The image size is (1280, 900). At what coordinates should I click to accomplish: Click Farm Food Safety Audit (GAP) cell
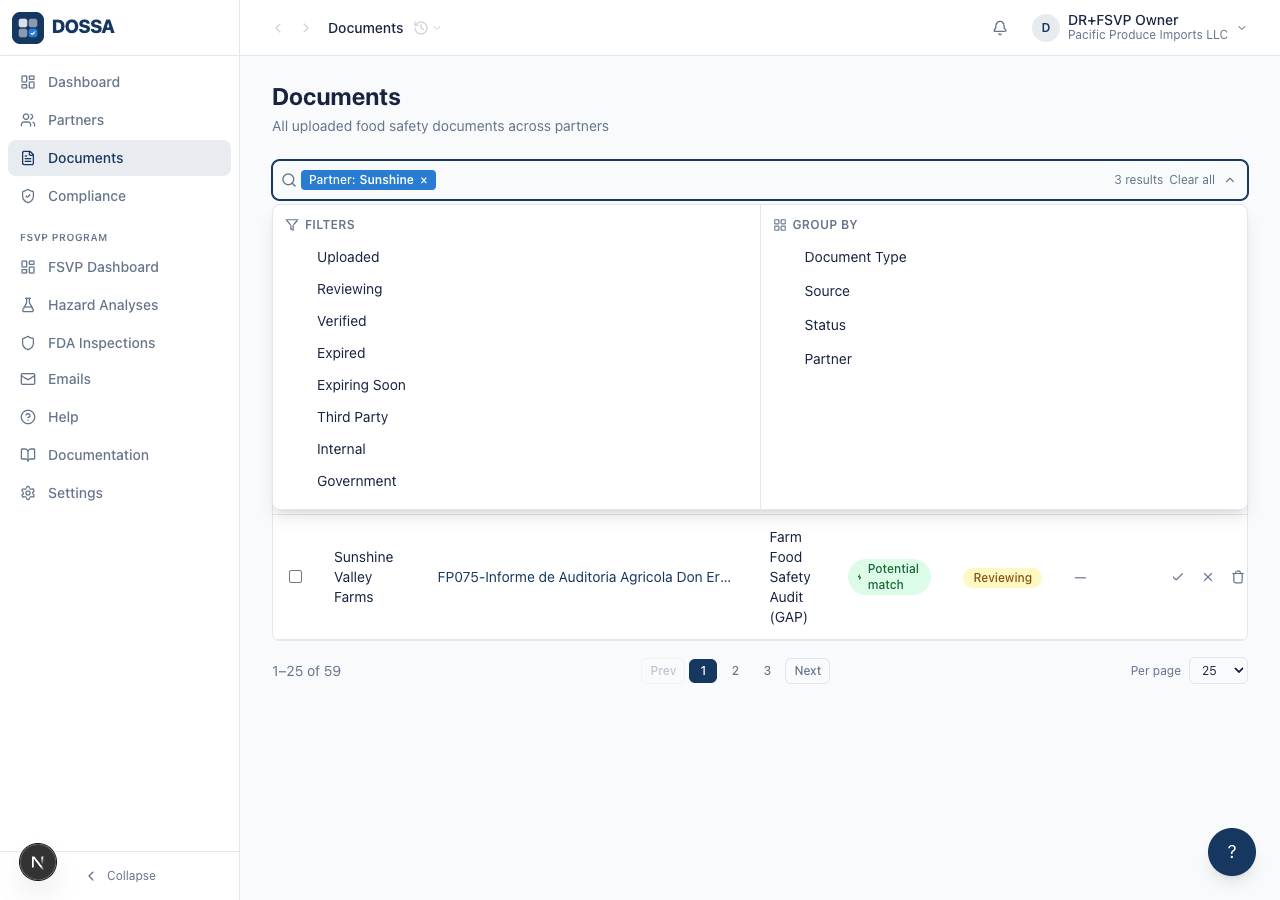(x=790, y=577)
